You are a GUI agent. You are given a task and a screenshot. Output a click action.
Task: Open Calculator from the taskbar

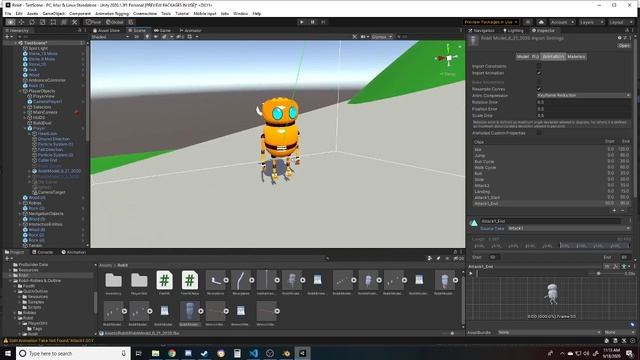point(237,353)
